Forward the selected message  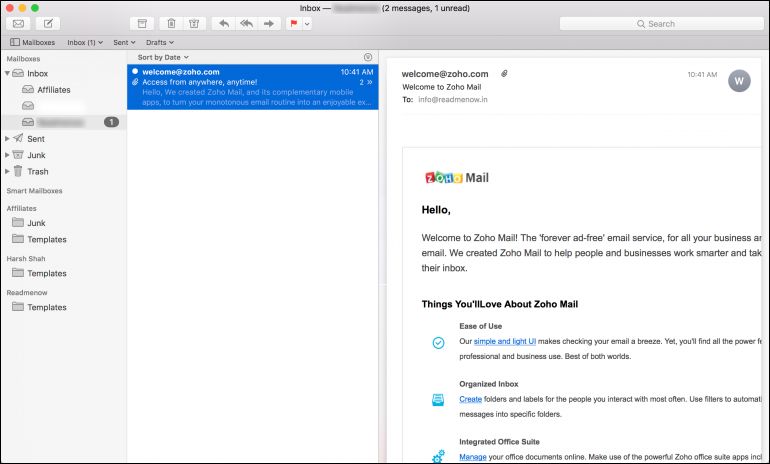[x=269, y=24]
